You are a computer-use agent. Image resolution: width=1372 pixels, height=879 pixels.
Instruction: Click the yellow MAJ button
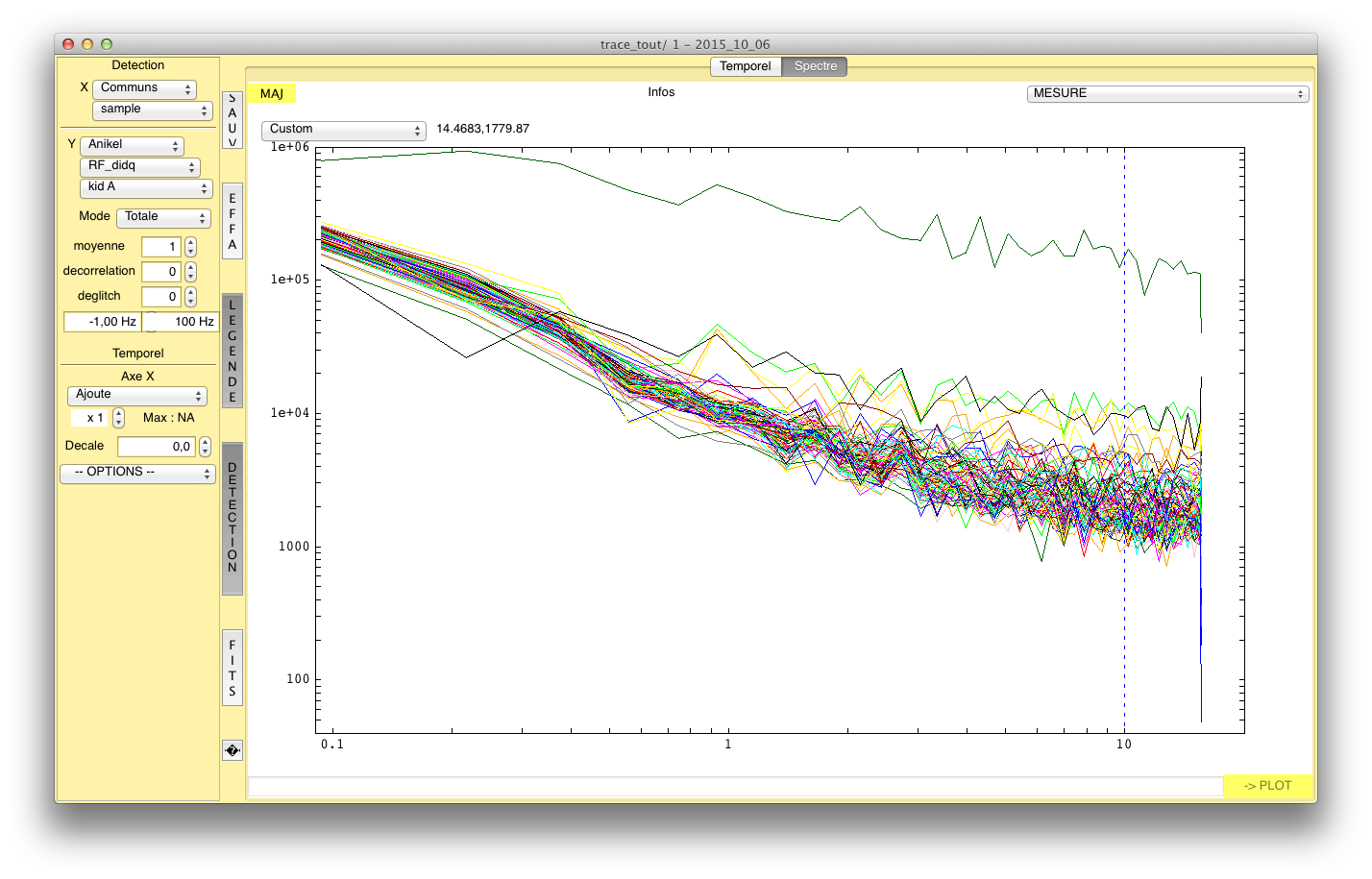pos(272,93)
